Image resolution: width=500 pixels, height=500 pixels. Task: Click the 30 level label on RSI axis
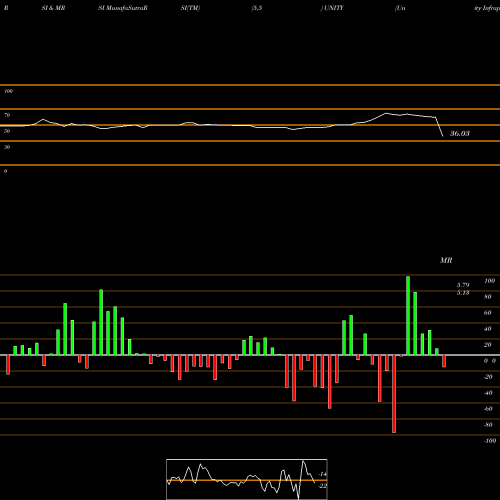7,147
